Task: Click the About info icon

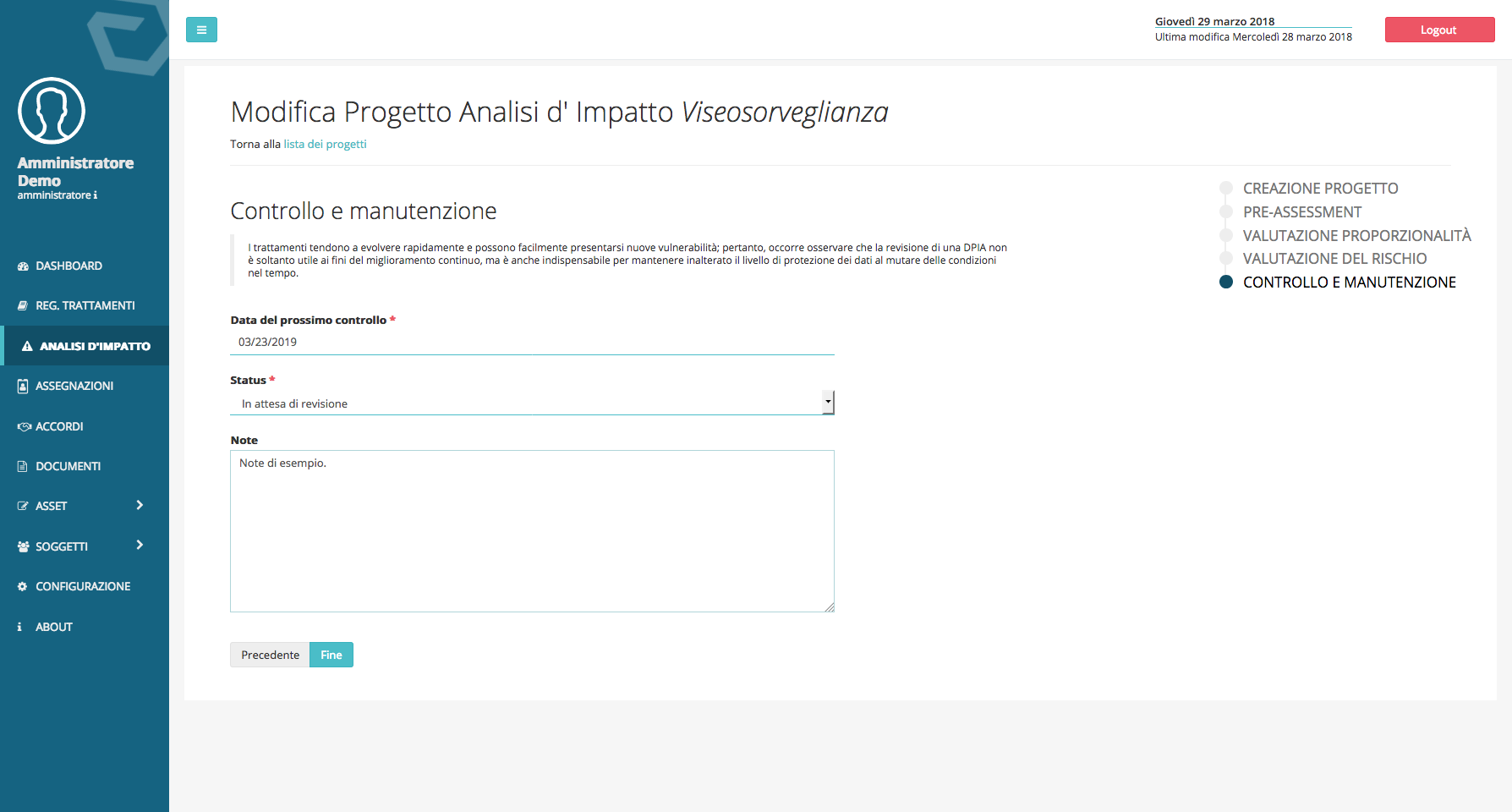Action: tap(19, 627)
